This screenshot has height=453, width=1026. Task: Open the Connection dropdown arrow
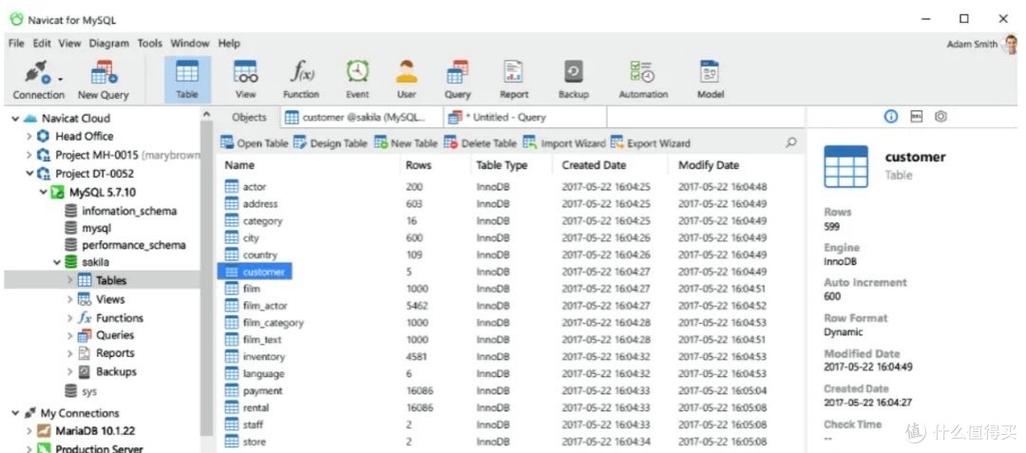[x=60, y=79]
